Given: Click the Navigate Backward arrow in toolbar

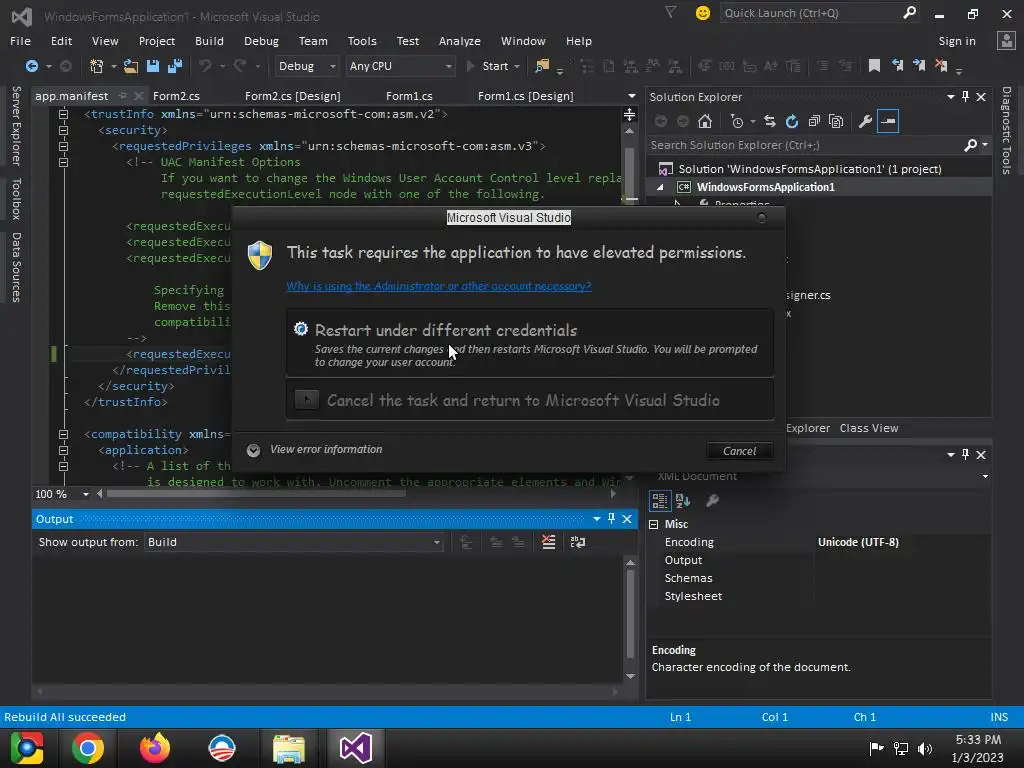Looking at the screenshot, I should [31, 66].
